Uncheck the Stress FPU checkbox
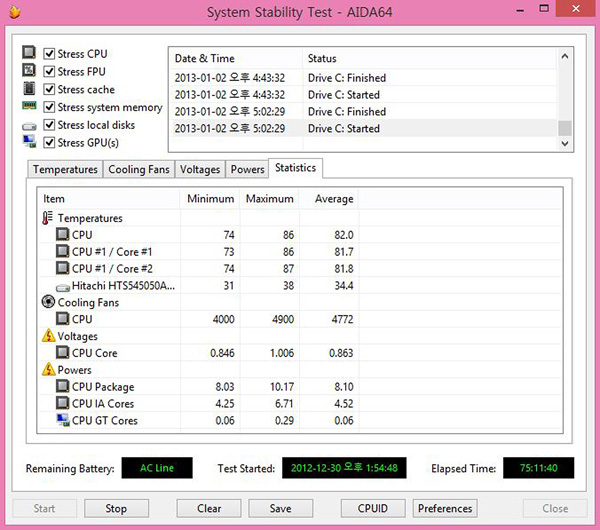 pos(49,71)
